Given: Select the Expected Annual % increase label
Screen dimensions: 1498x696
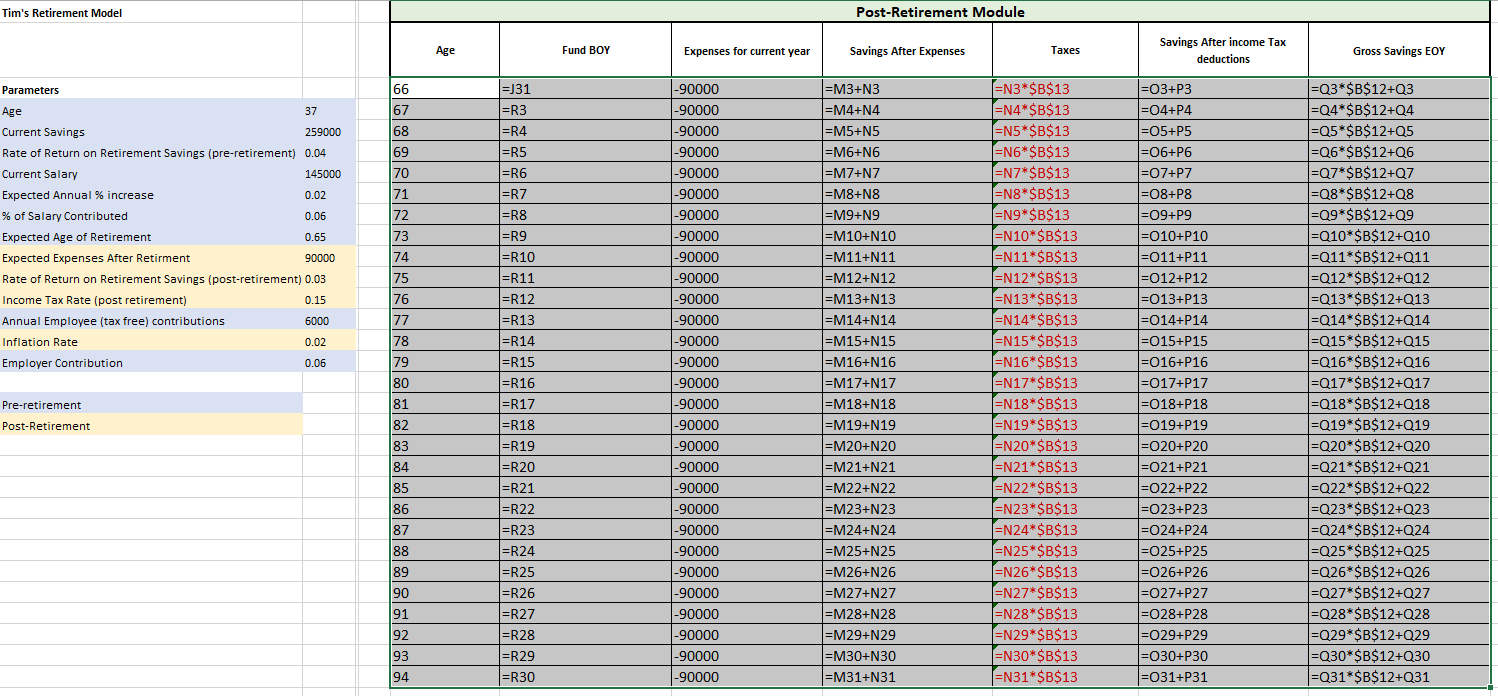Looking at the screenshot, I should (x=151, y=195).
